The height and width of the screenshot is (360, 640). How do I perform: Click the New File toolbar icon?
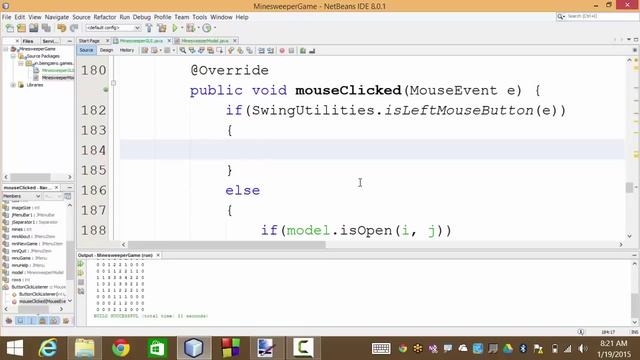click(9, 28)
